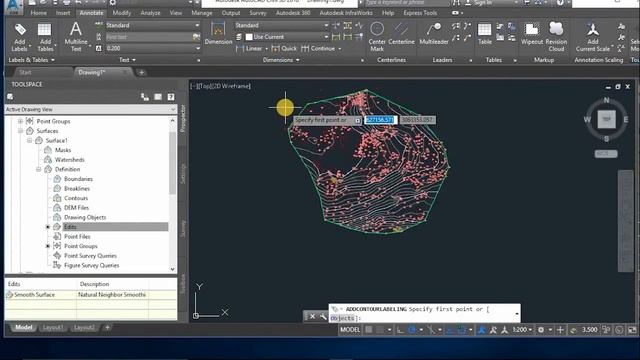The height and width of the screenshot is (360, 640).
Task: Close the command line with X
Action: (313, 316)
